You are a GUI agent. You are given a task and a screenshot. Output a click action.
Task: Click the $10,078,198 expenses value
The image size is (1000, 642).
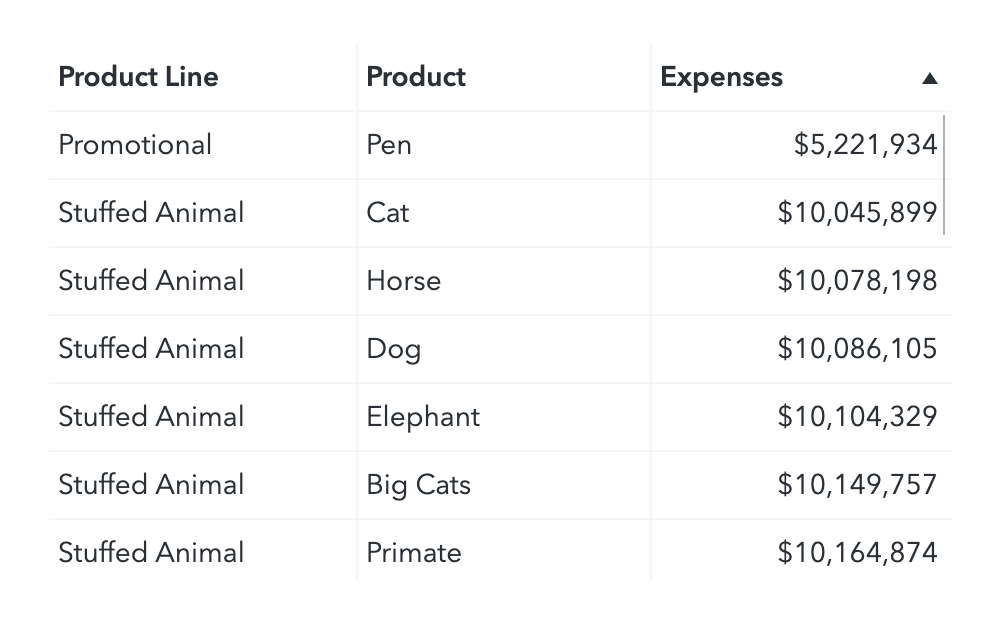coord(857,281)
